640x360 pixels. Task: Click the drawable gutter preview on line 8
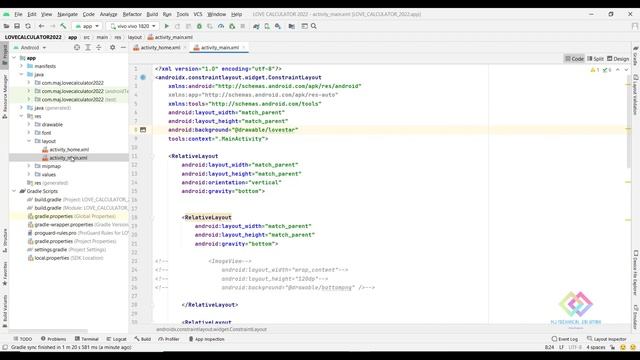[143, 130]
